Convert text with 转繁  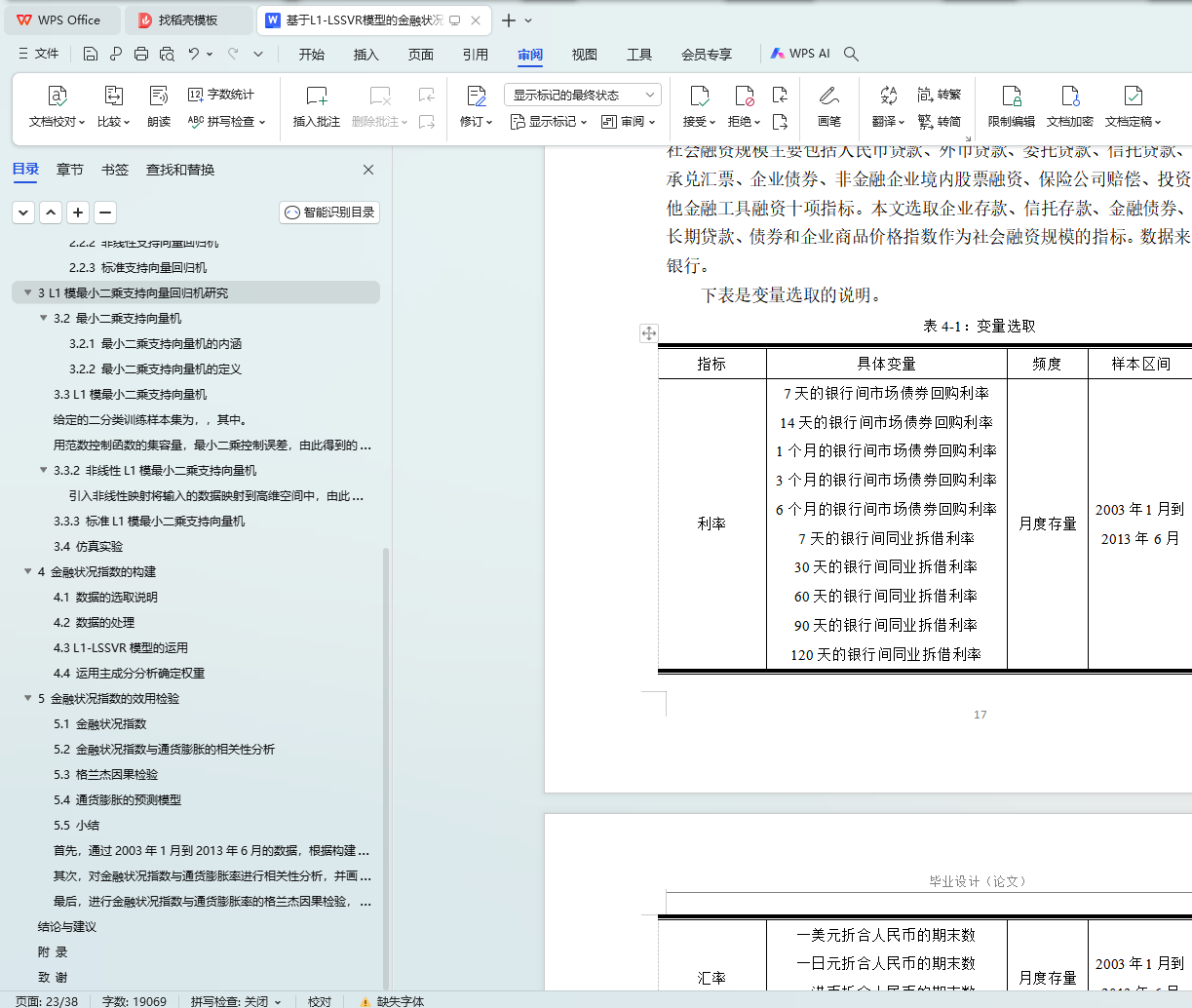pos(940,95)
